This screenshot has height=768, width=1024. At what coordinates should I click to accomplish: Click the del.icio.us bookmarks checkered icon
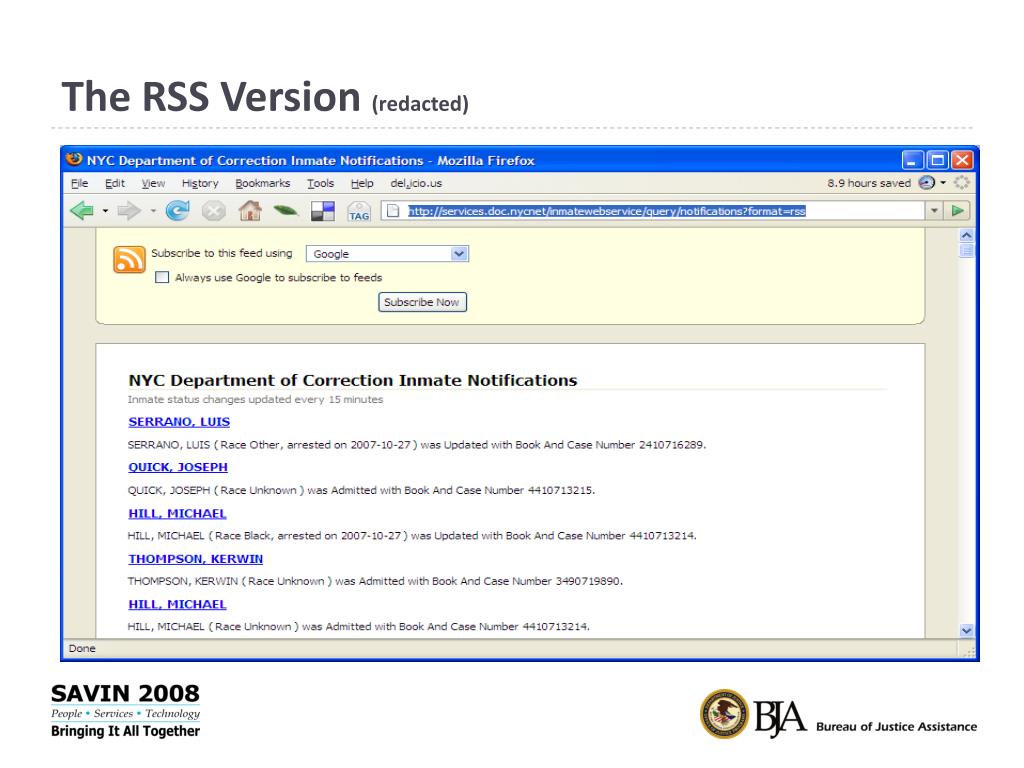tap(322, 211)
